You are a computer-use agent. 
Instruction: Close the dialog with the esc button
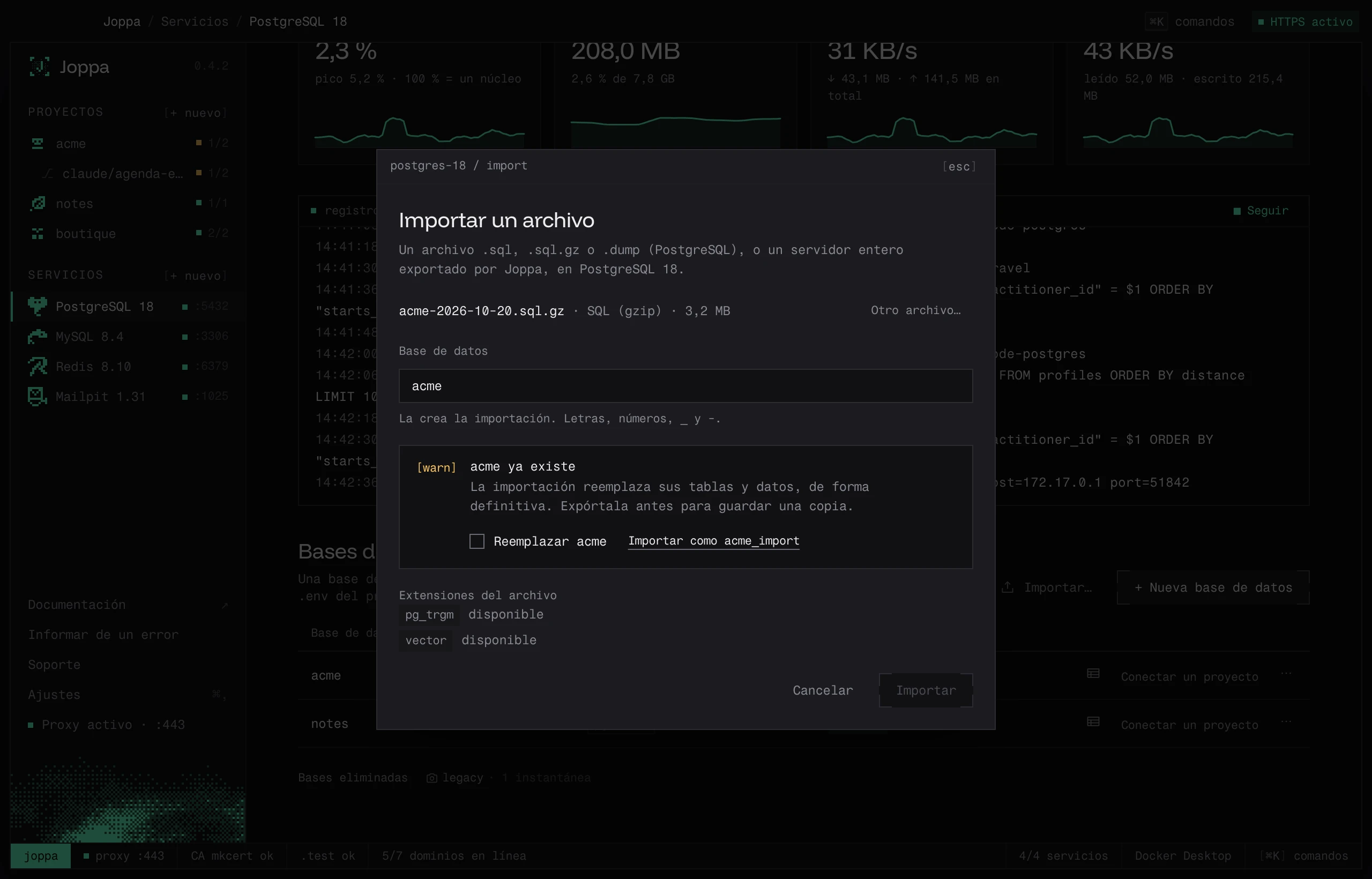click(x=959, y=166)
